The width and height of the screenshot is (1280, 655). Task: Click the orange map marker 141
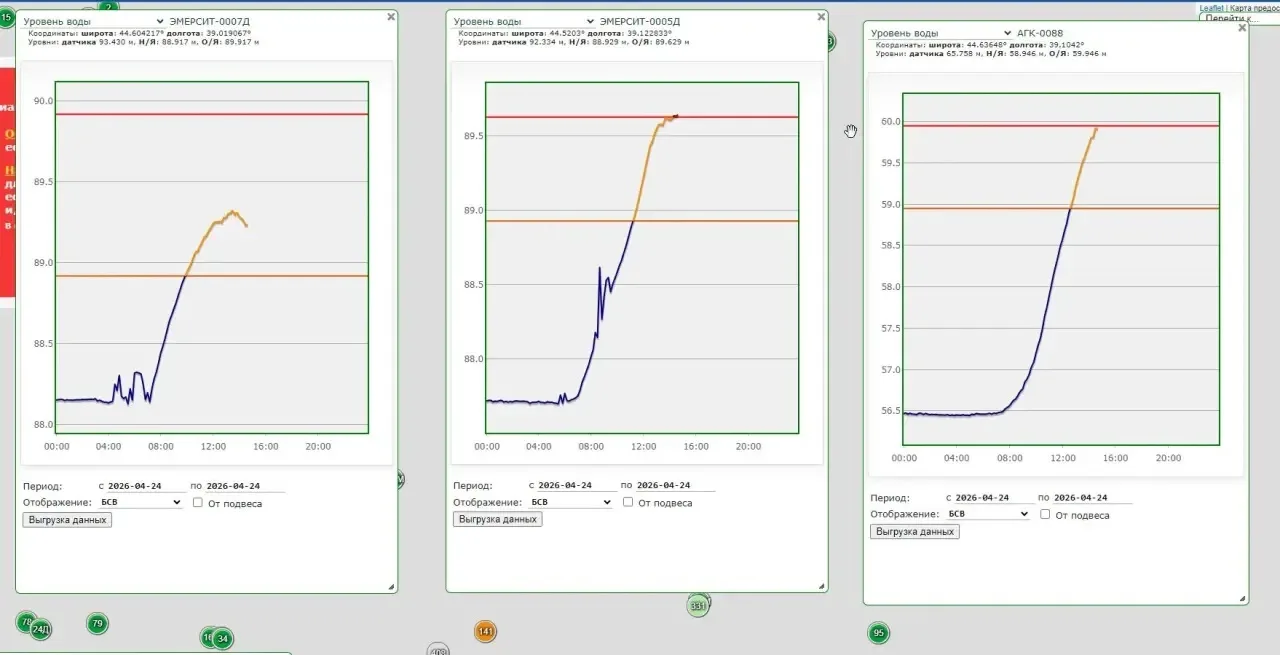pyautogui.click(x=485, y=631)
